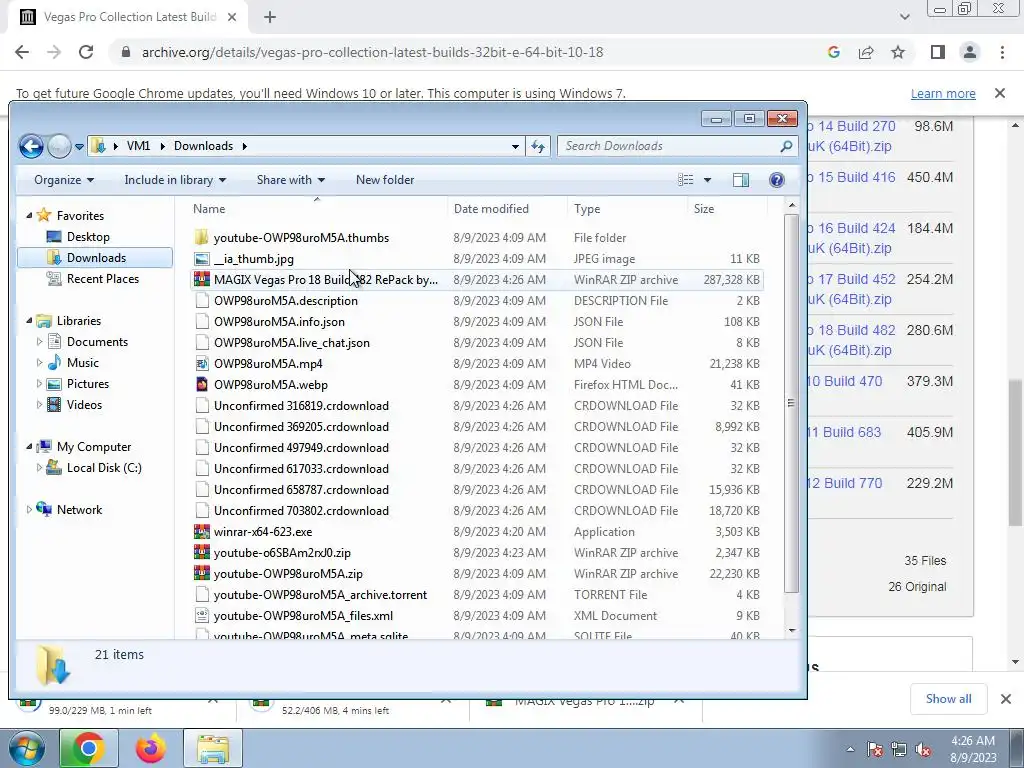1024x768 pixels.
Task: Sort files by Date modified column
Action: pos(507,209)
